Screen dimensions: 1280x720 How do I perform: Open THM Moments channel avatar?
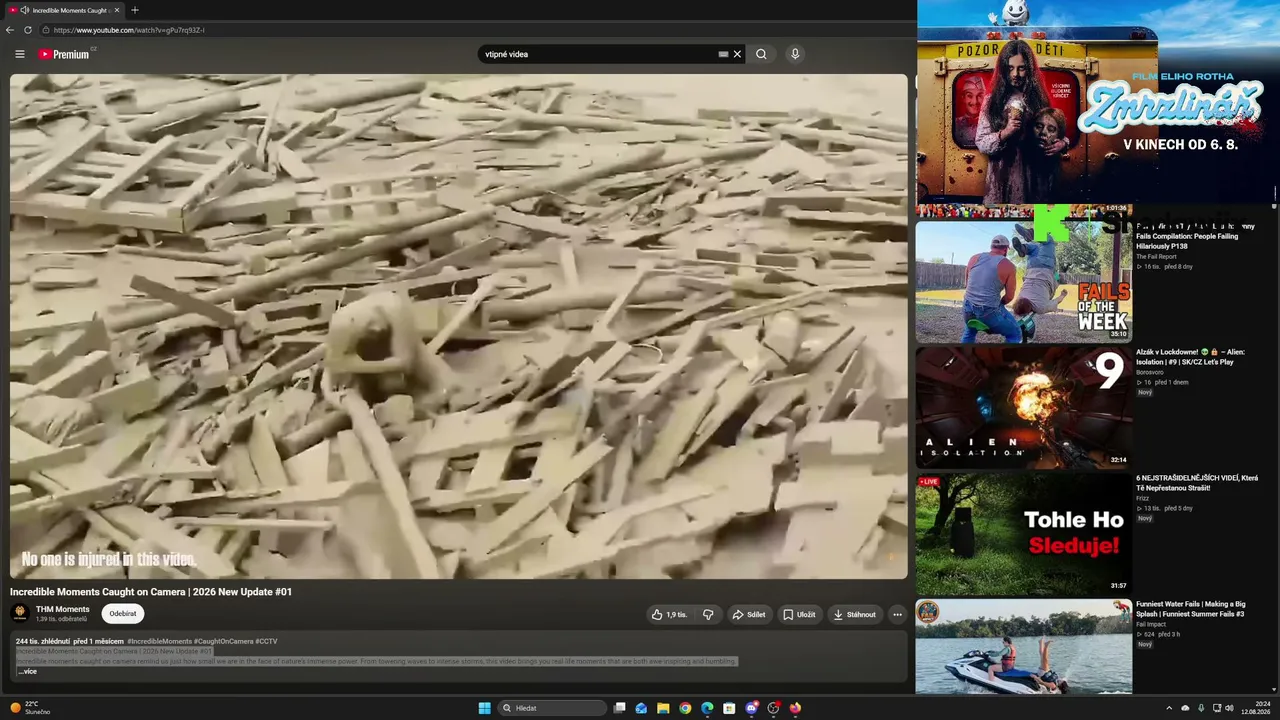20,613
